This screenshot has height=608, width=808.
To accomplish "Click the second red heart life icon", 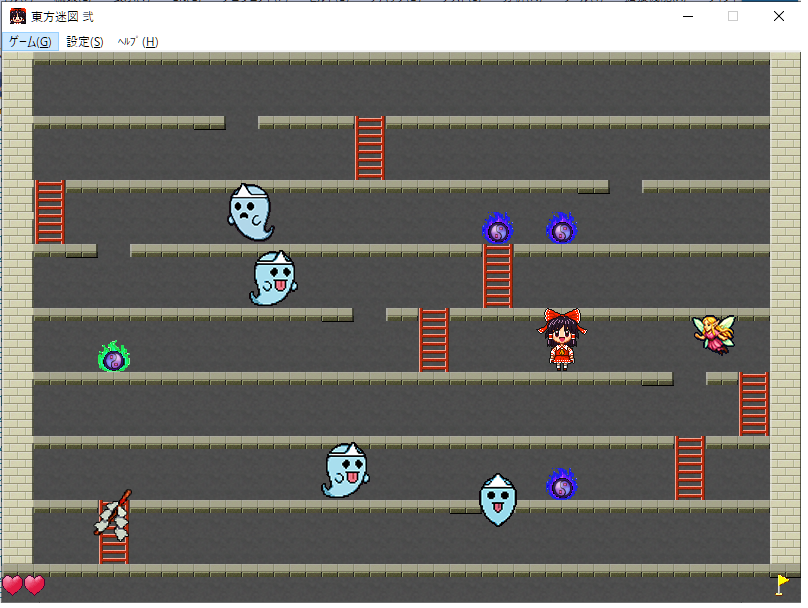I will (x=35, y=585).
